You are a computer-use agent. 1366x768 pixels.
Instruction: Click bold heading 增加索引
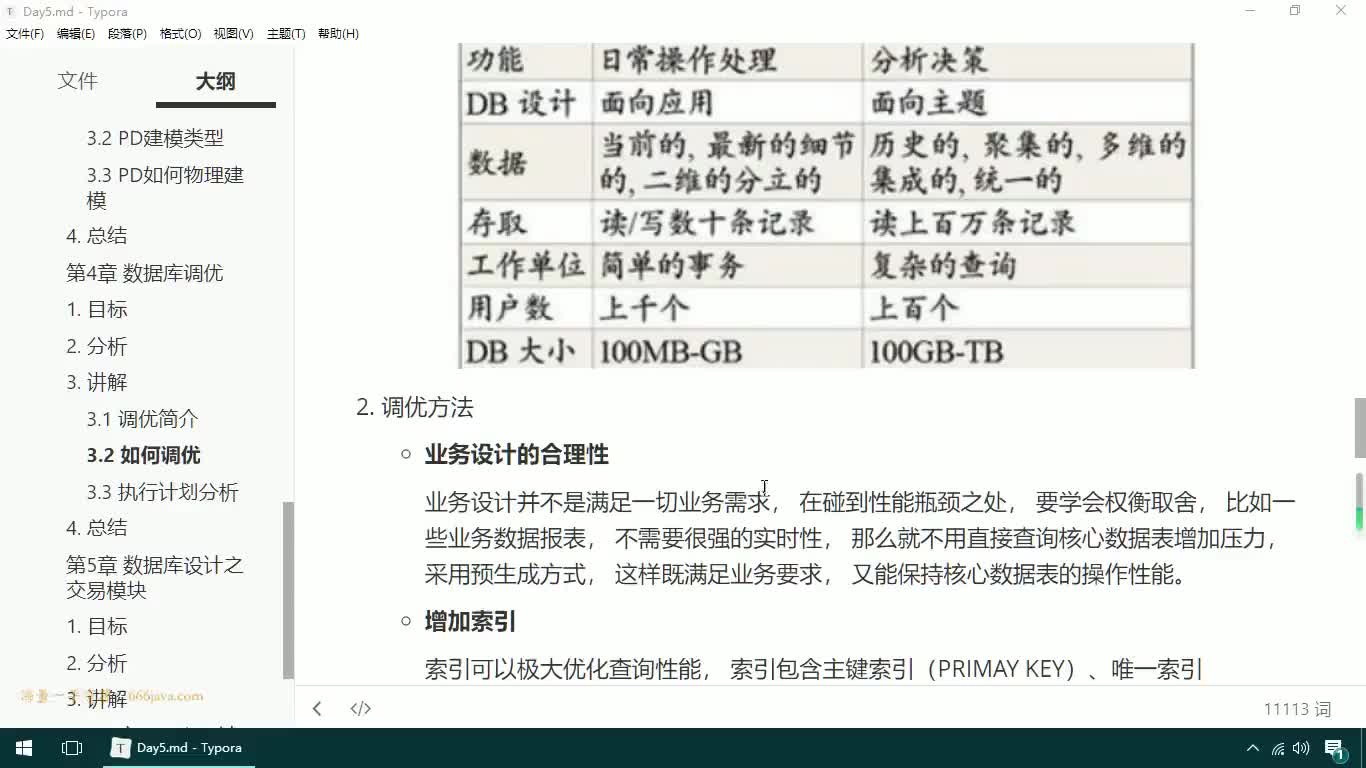click(470, 622)
